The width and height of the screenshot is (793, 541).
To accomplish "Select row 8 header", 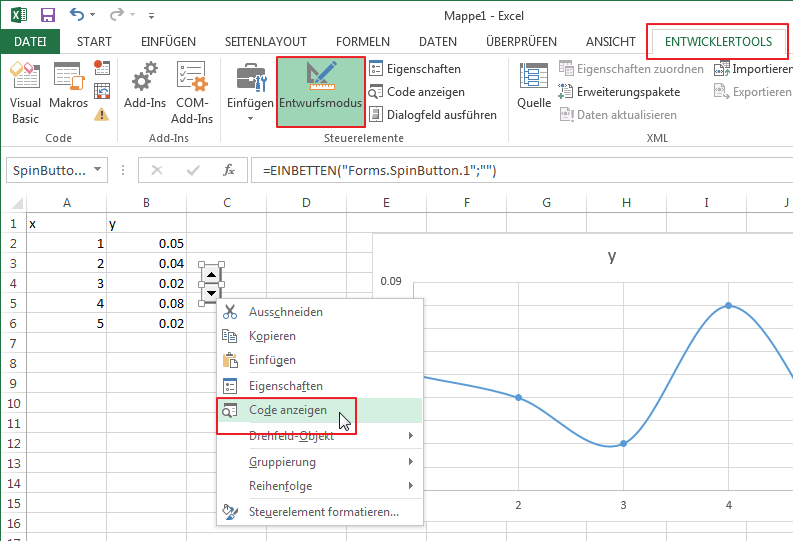I will pyautogui.click(x=13, y=364).
